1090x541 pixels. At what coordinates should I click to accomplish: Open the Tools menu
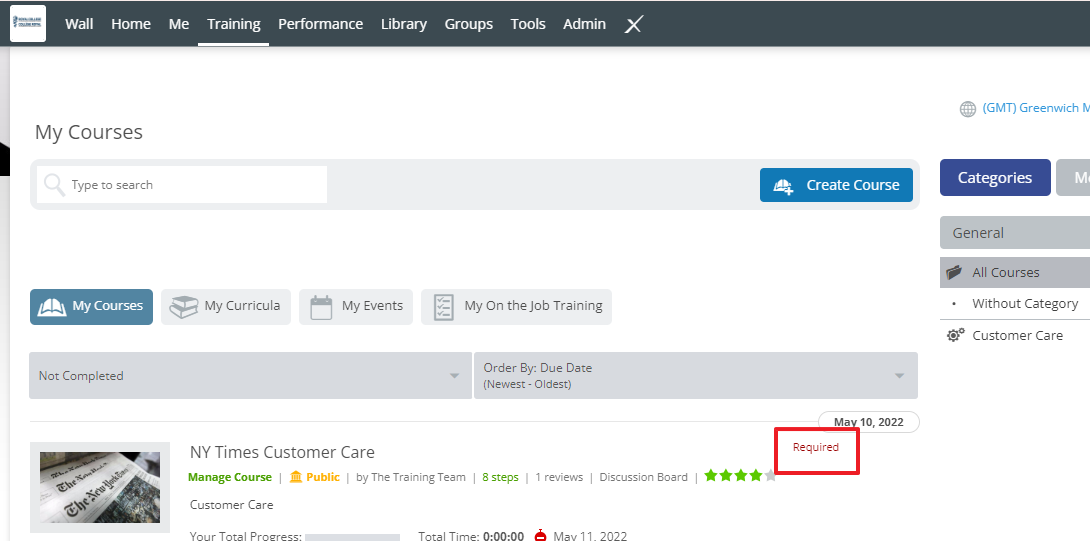pyautogui.click(x=528, y=24)
